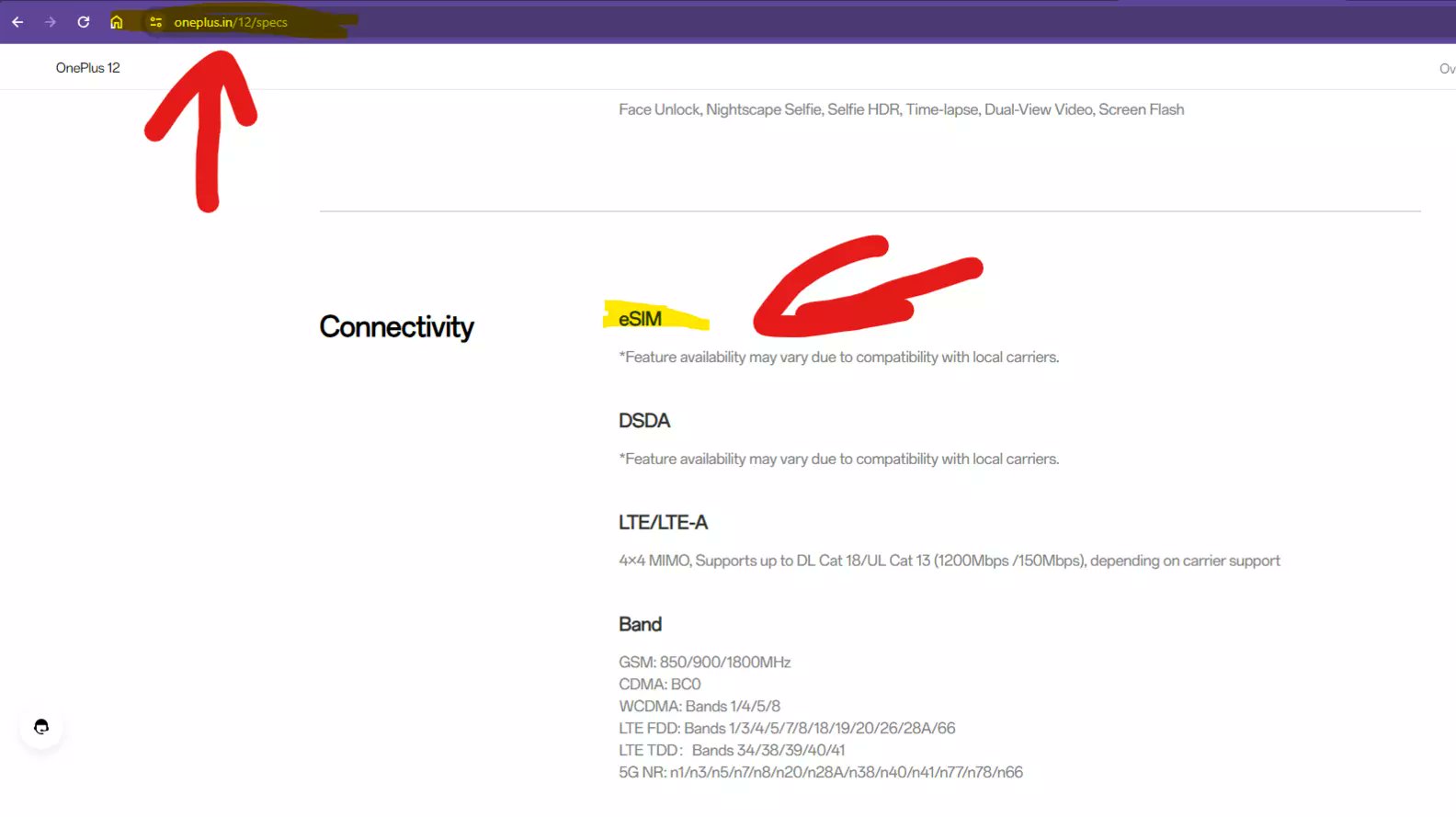
Task: Open the browser home page icon
Action: [117, 22]
